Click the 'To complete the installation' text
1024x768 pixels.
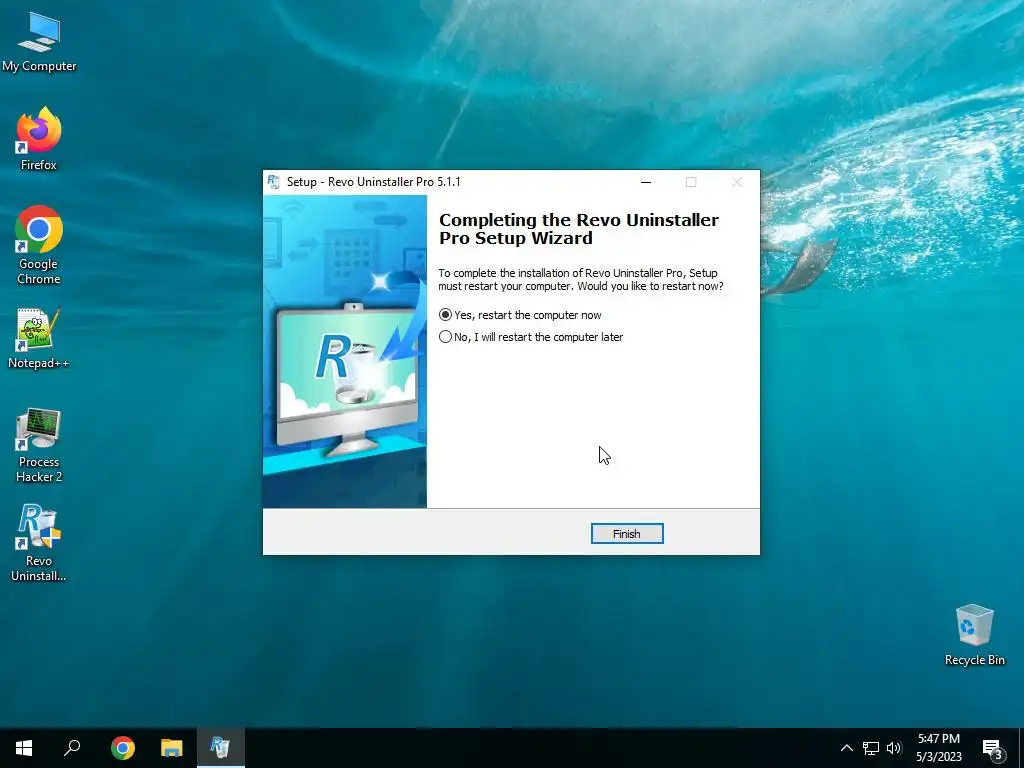(x=581, y=280)
